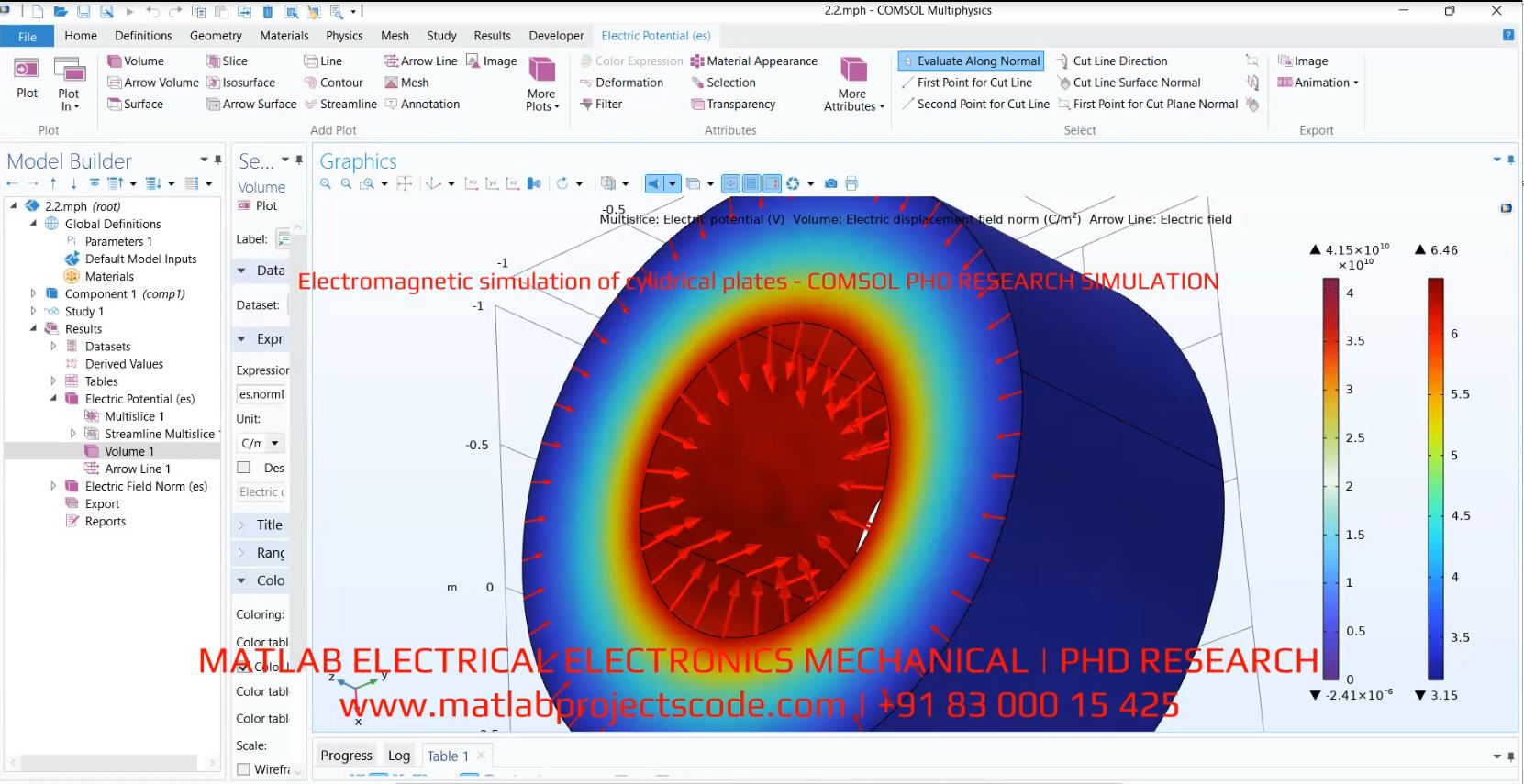This screenshot has height=784, width=1524.
Task: Switch to XY view in Graphics toolbar
Action: click(x=471, y=183)
